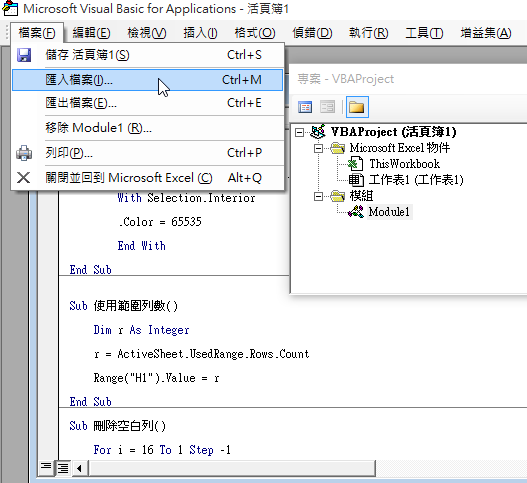
Task: Collapse the 模組 folder node
Action: 318,196
